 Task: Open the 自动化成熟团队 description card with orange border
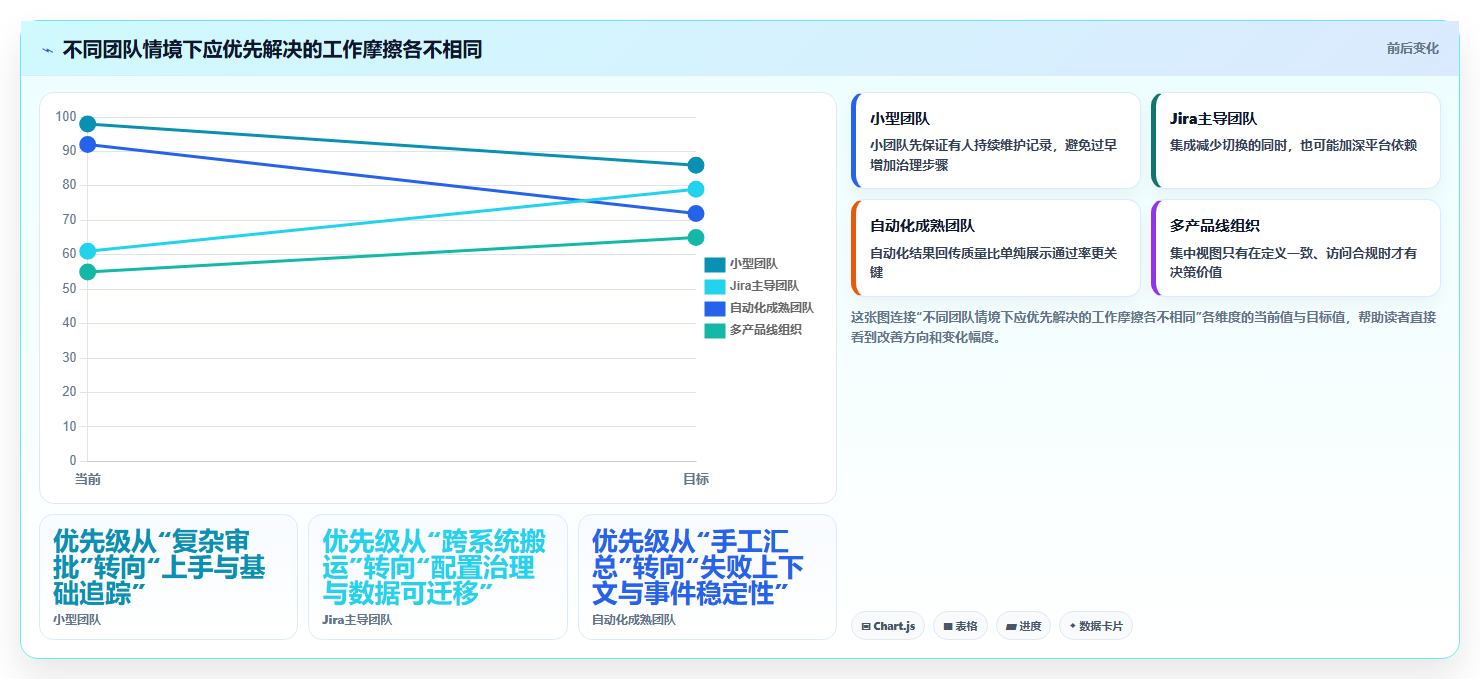[996, 248]
